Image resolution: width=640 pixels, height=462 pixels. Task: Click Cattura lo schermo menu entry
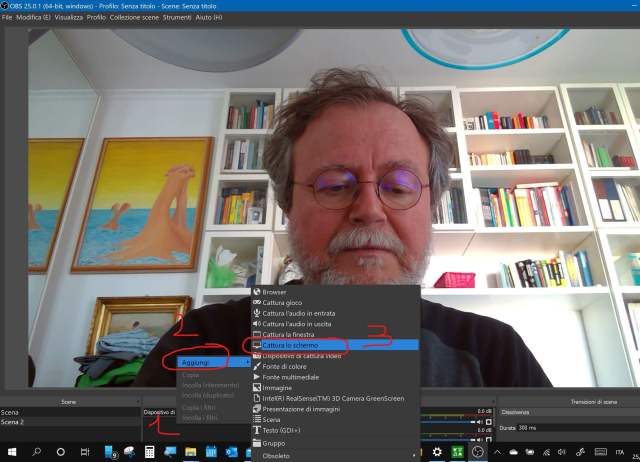pos(290,345)
